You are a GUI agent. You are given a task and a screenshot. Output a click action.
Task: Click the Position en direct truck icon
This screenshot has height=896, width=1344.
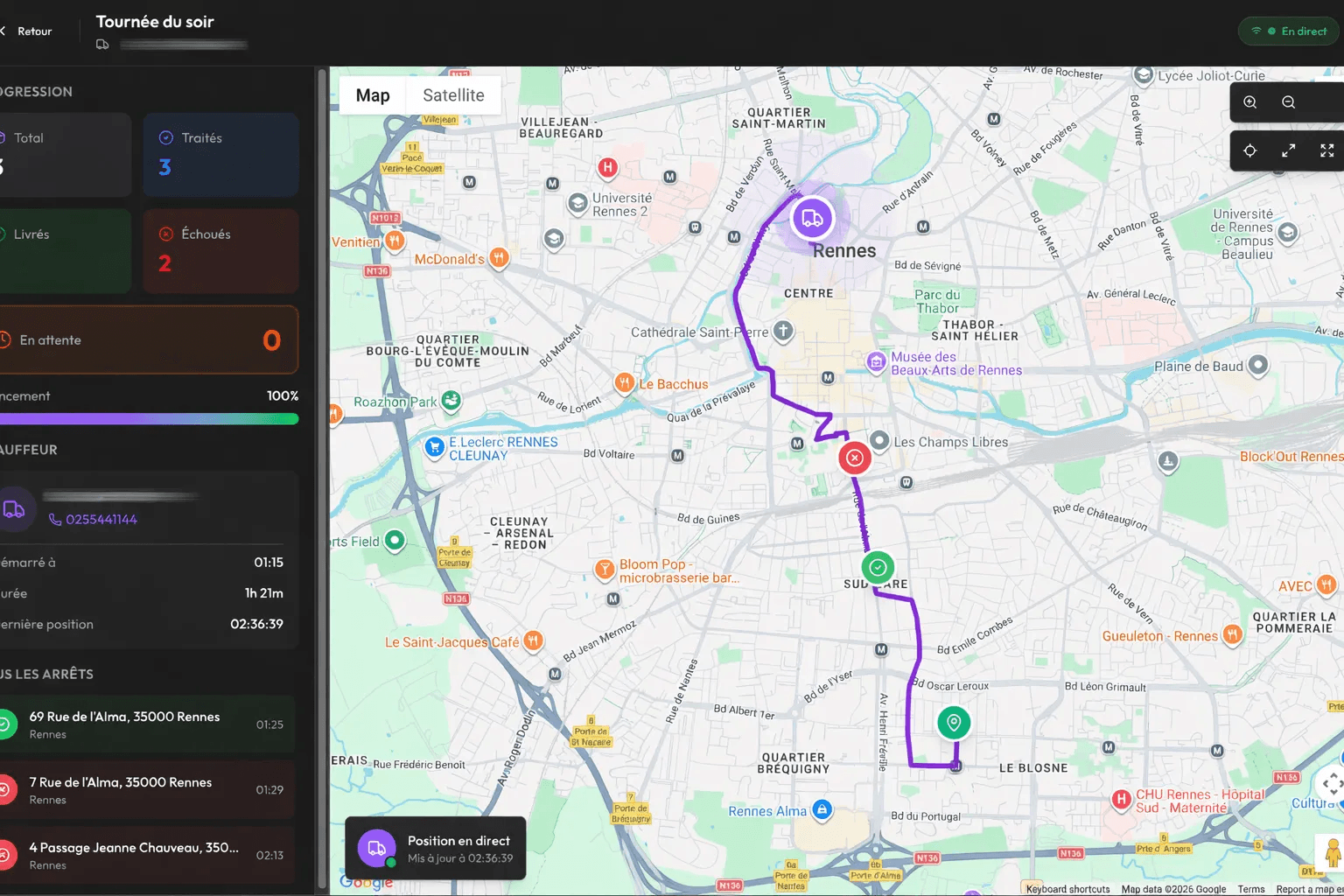[376, 847]
